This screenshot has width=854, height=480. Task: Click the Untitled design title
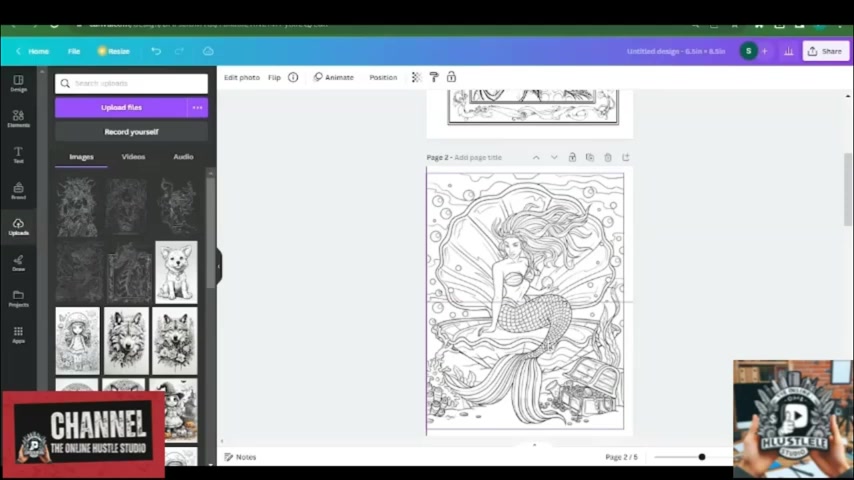[676, 51]
